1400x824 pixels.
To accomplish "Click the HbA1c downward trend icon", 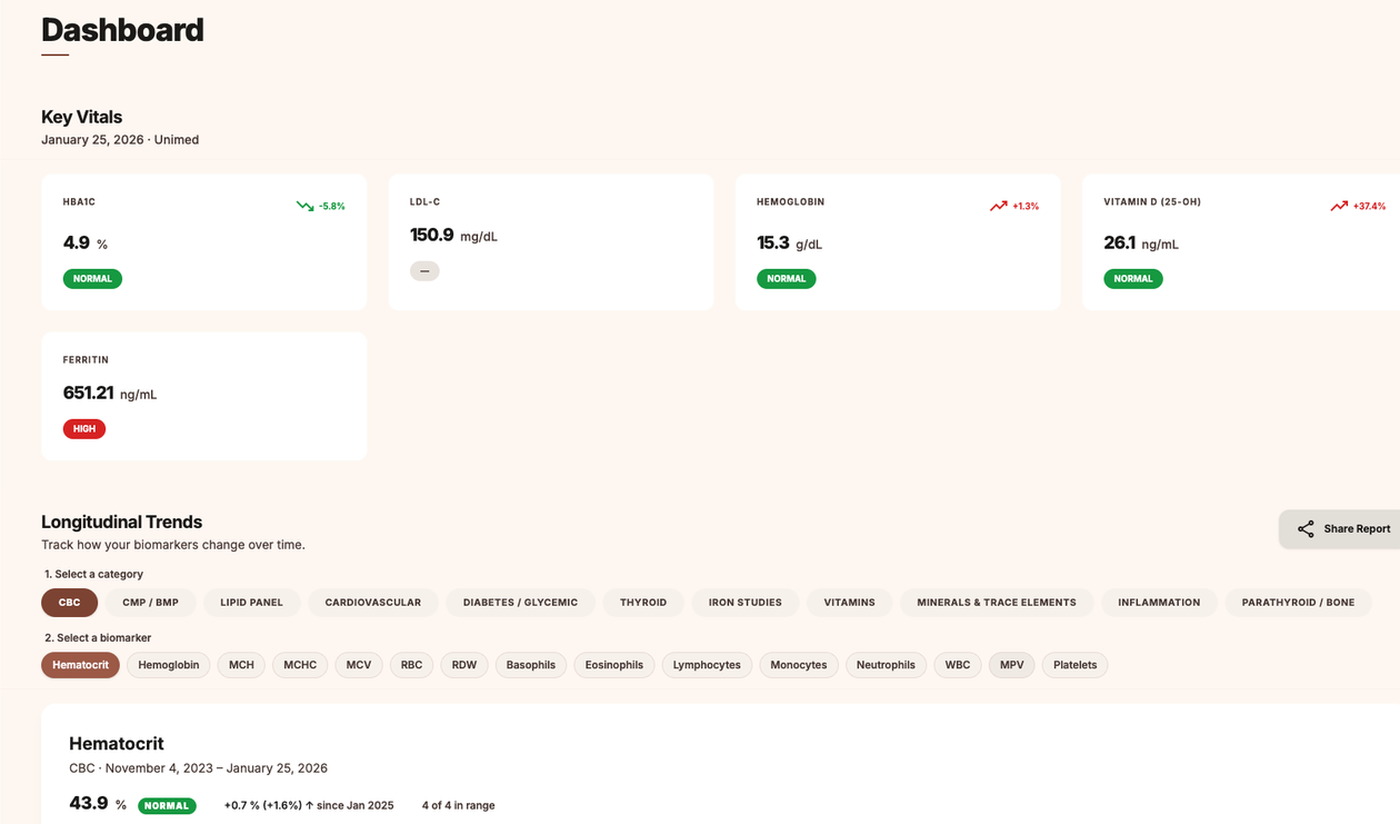I will [x=305, y=206].
